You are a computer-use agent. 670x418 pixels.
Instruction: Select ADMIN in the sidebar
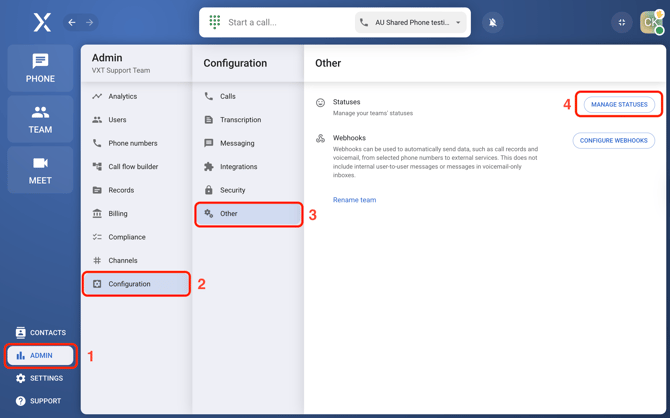point(40,355)
